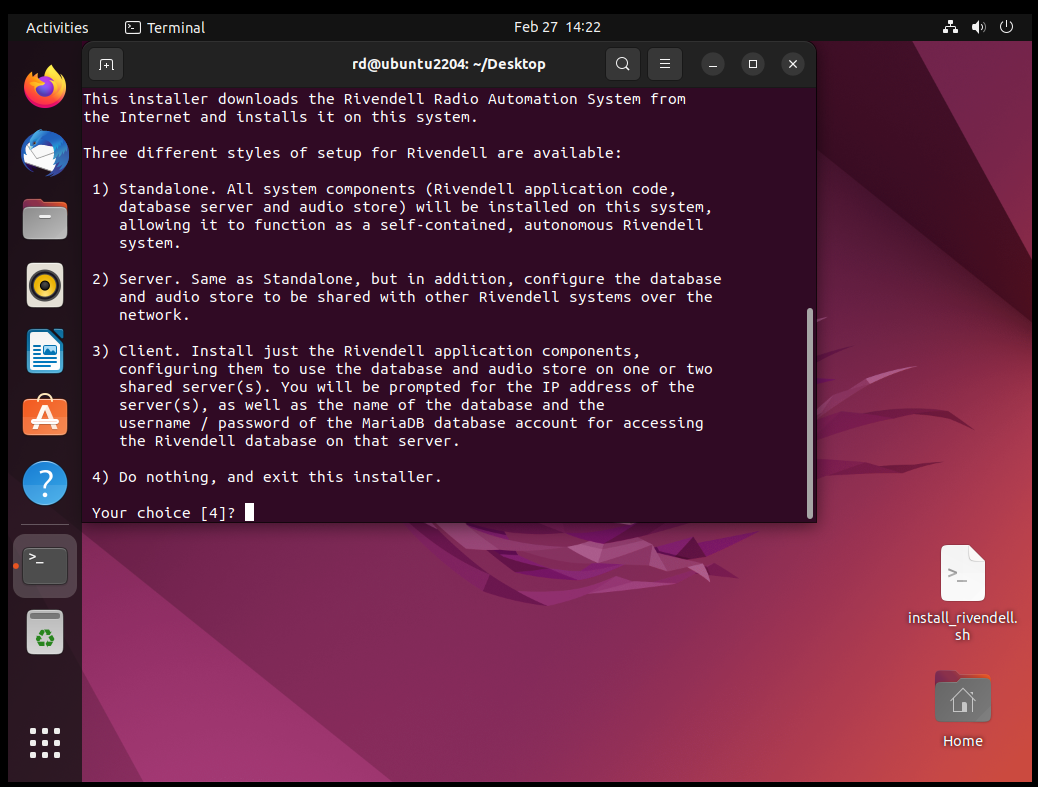Click the terminal search icon
The height and width of the screenshot is (787, 1038).
[x=622, y=64]
